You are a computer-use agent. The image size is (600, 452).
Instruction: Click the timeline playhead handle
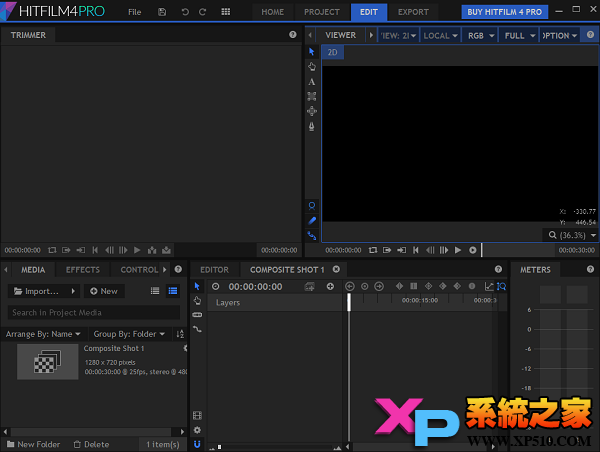pyautogui.click(x=349, y=302)
